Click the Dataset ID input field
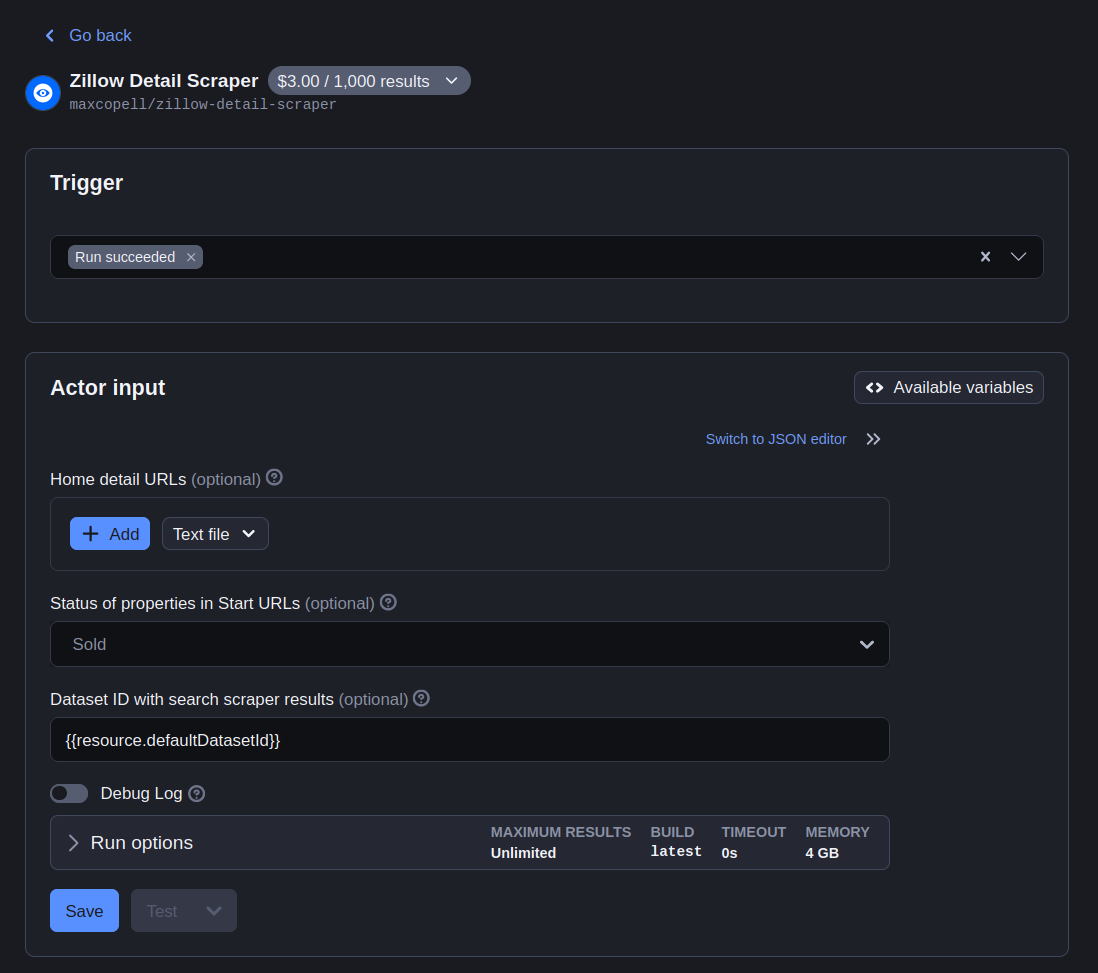The height and width of the screenshot is (973, 1098). point(470,740)
